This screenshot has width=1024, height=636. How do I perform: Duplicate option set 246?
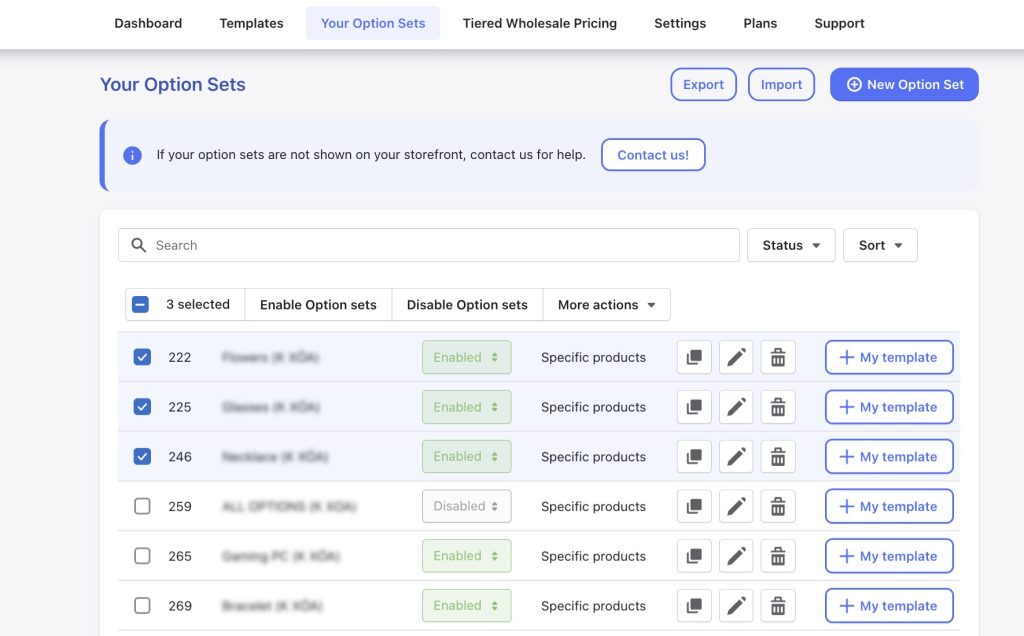694,456
